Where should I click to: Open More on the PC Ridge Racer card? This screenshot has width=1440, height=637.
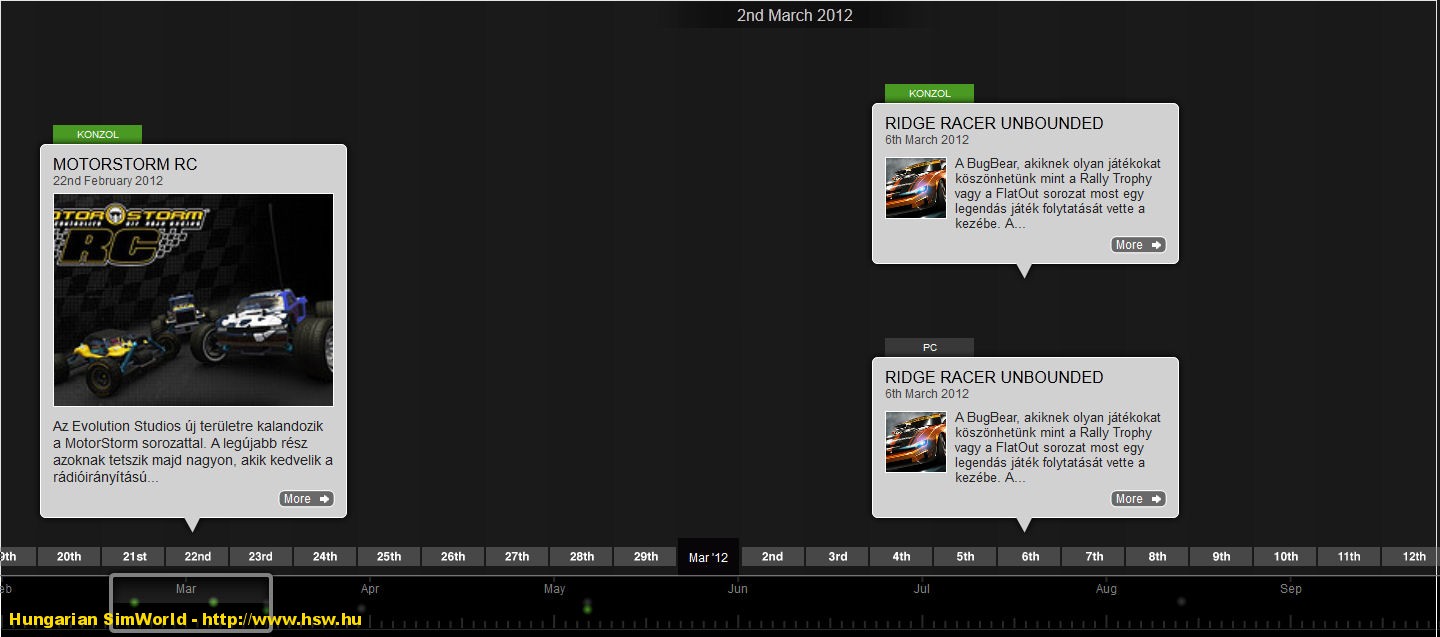[x=1138, y=499]
